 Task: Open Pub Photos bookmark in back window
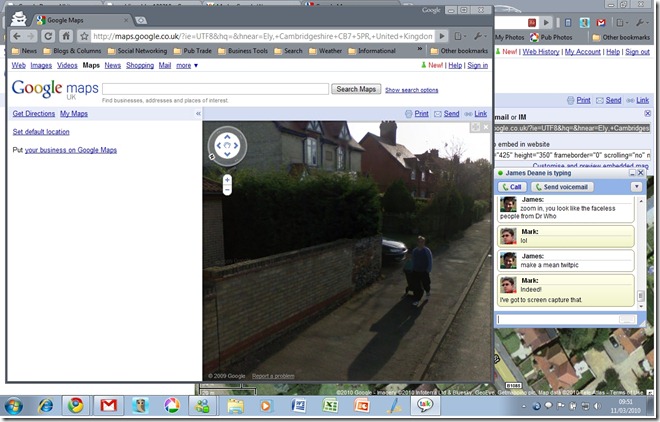click(x=551, y=37)
